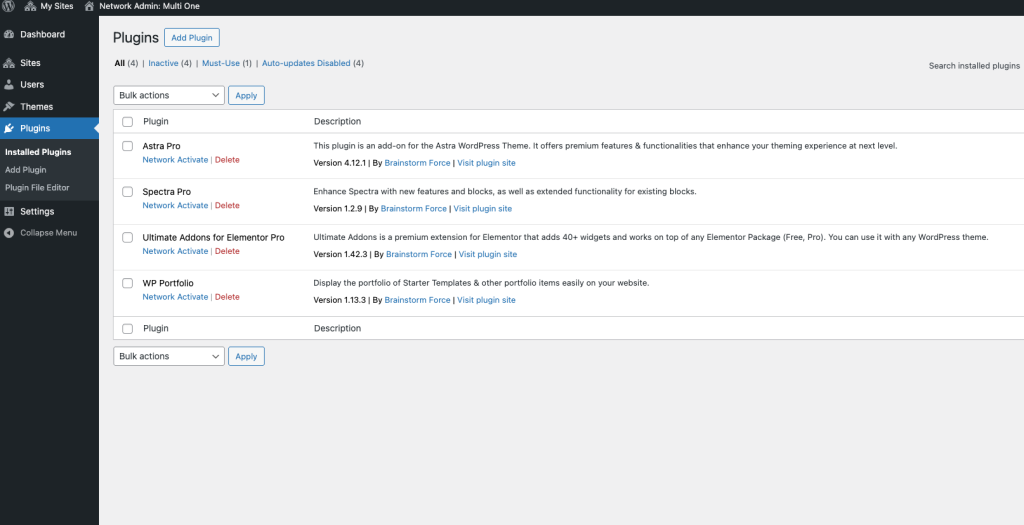Delete Ultimate Addons for Elementor Pro
Image resolution: width=1024 pixels, height=525 pixels.
(x=227, y=251)
